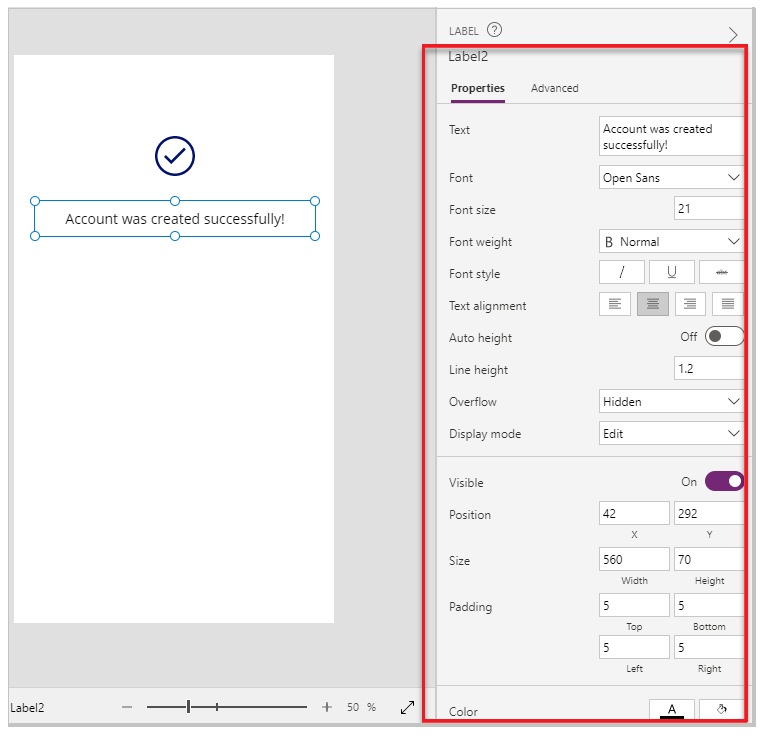764x736 pixels.
Task: Click the Font size field showing 21
Action: (709, 208)
